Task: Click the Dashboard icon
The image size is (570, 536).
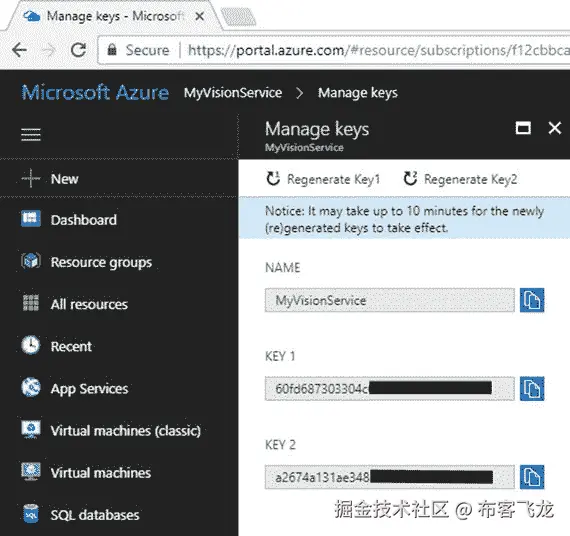Action: 31,219
